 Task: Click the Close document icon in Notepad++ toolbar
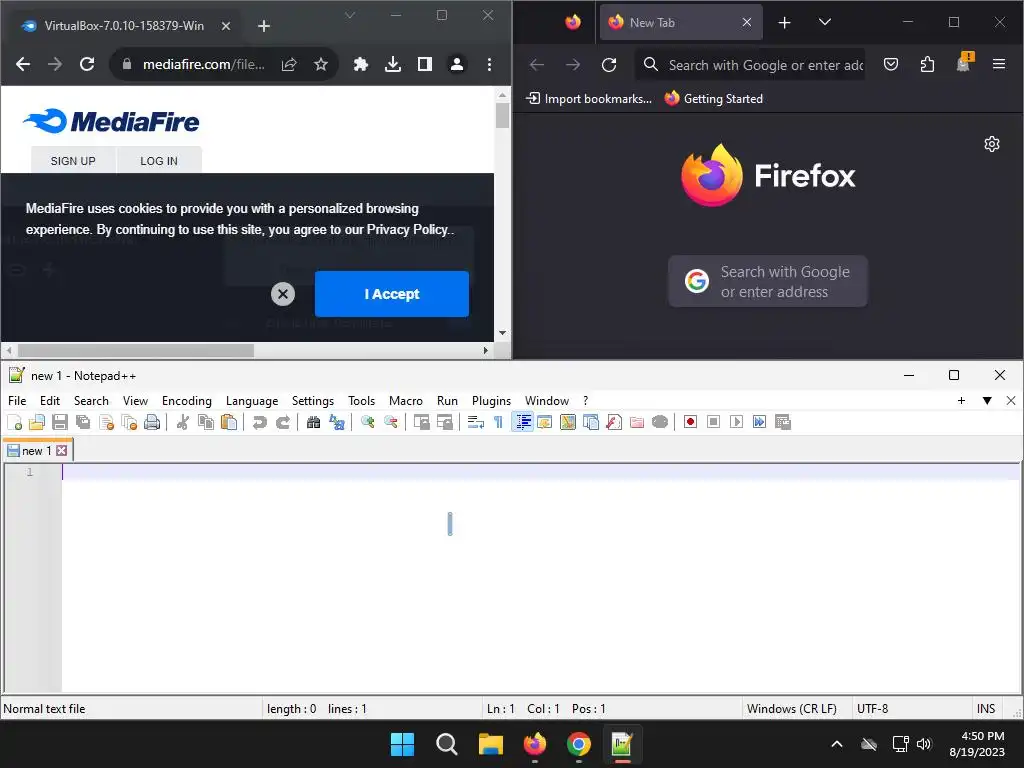106,422
